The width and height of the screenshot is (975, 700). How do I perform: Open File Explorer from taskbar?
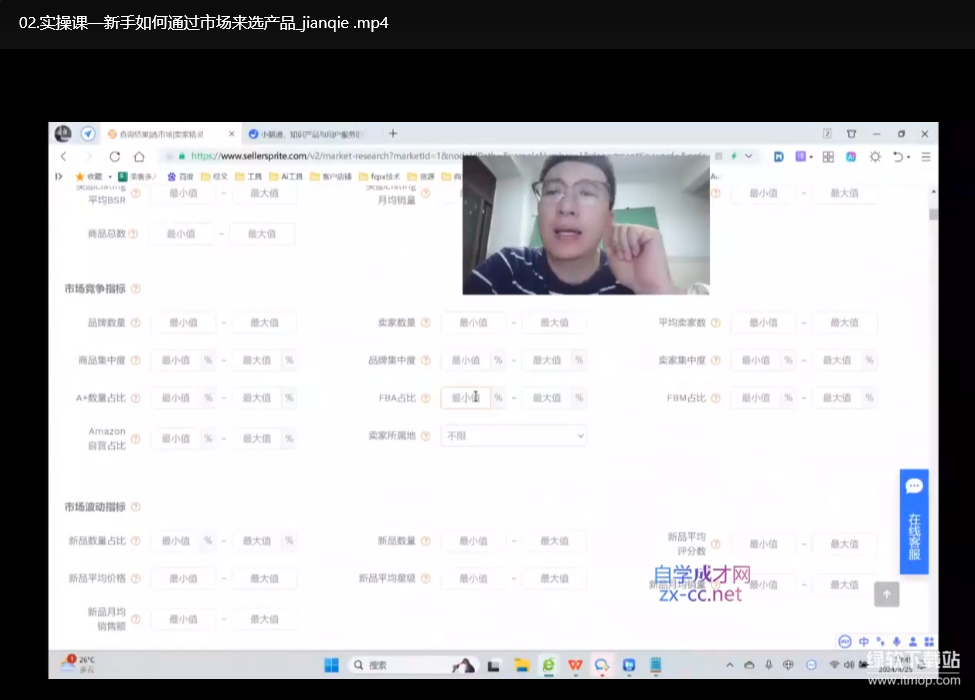tap(521, 665)
